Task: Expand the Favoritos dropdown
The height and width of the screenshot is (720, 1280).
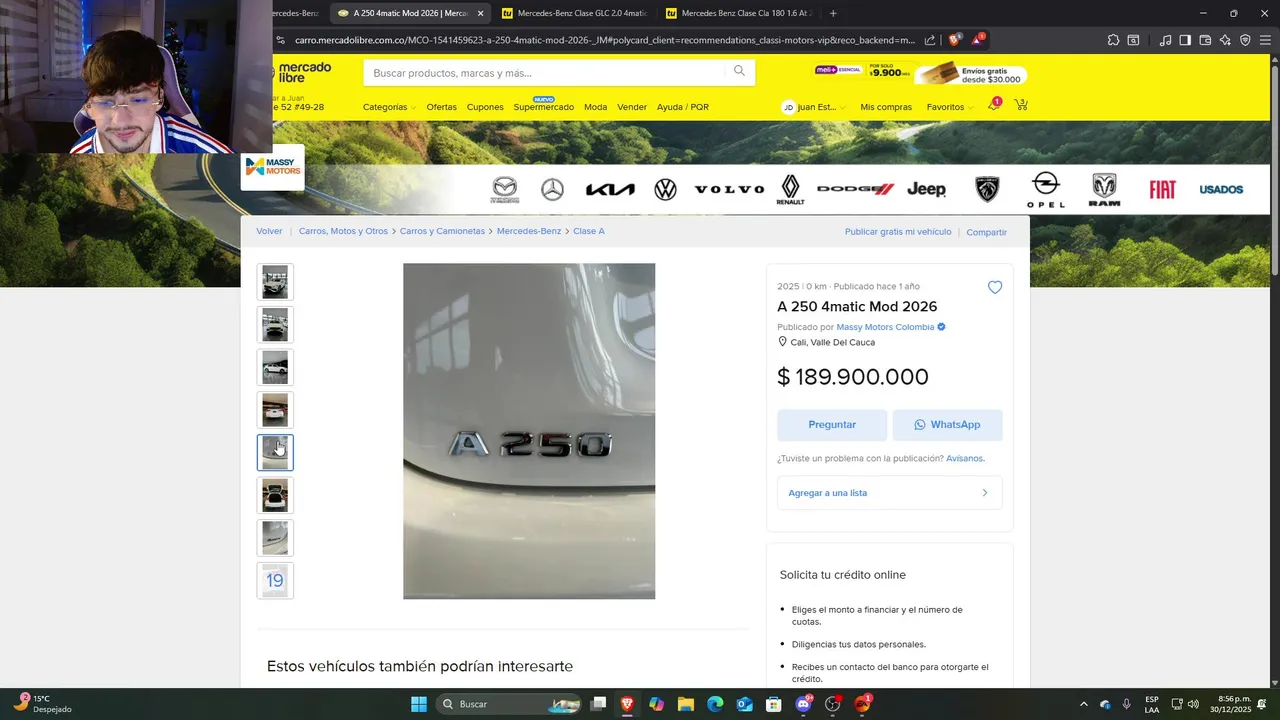Action: point(950,107)
